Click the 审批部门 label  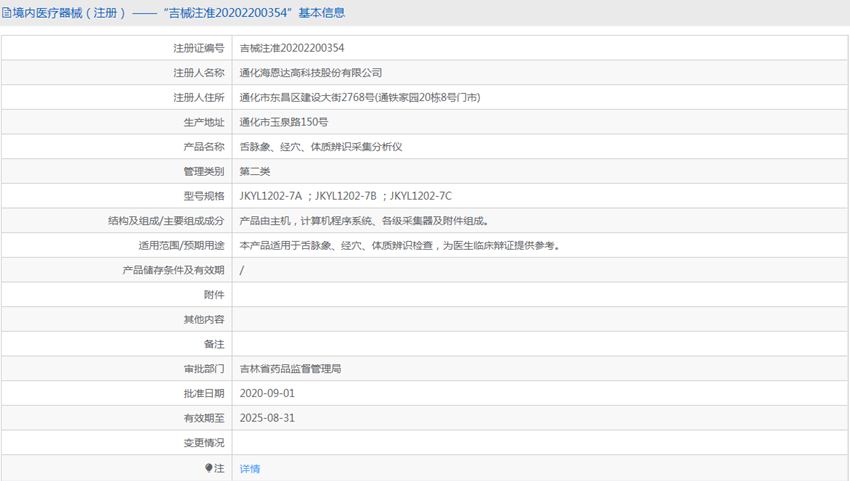[204, 369]
